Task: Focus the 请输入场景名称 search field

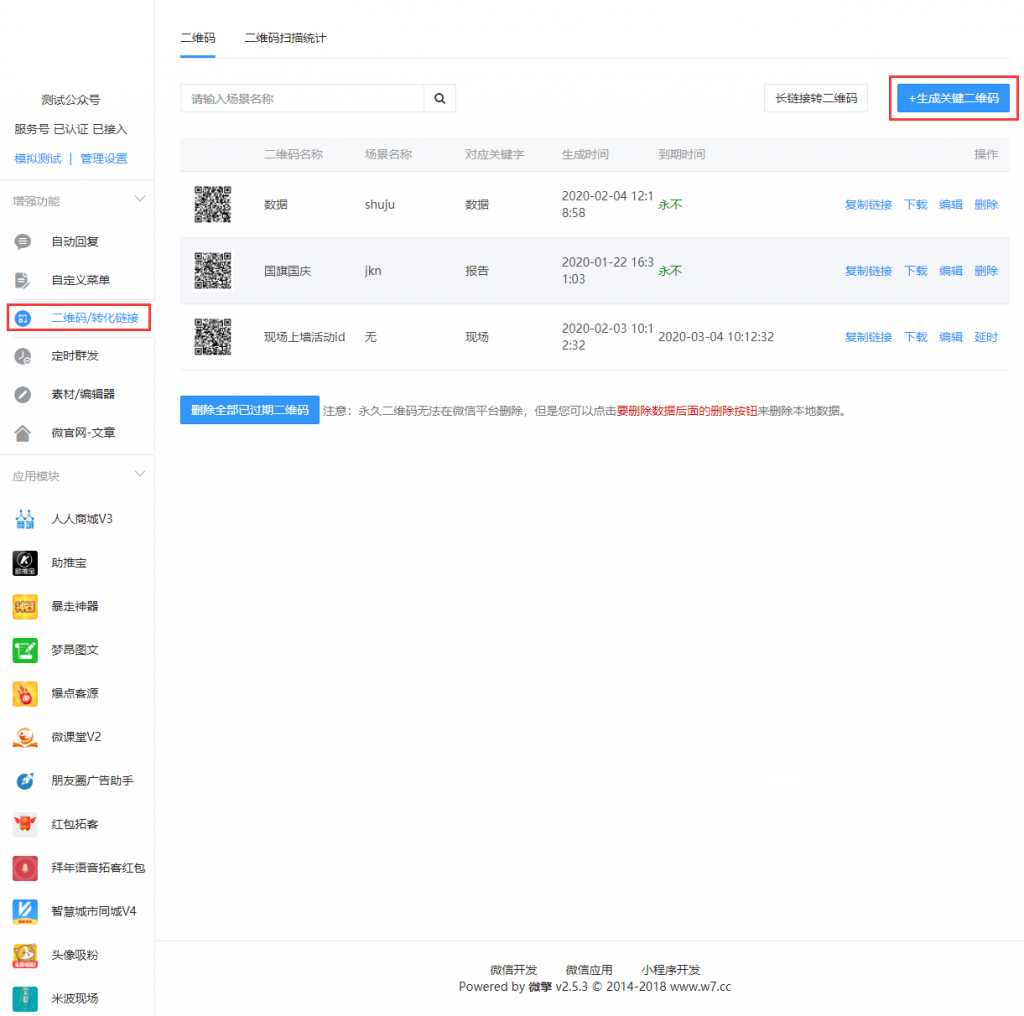Action: coord(302,99)
